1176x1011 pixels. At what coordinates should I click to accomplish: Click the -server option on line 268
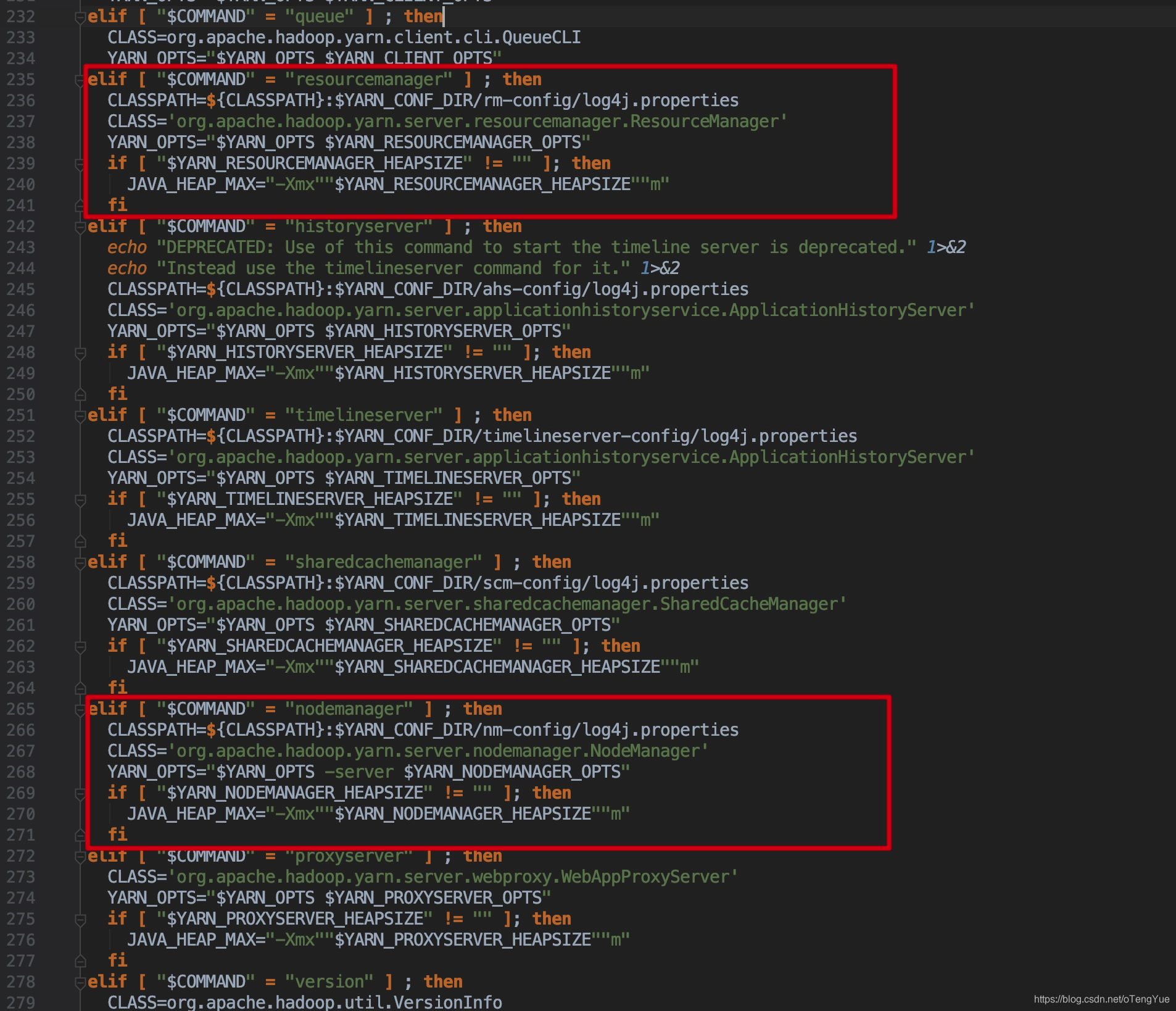[359, 772]
